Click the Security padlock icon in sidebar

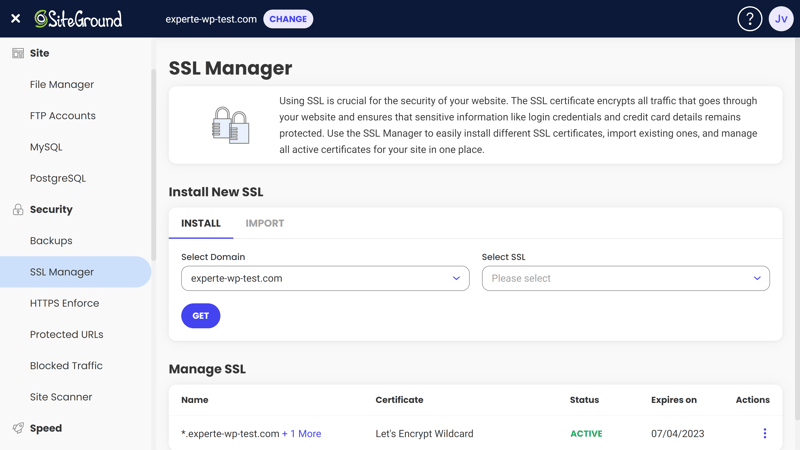(18, 209)
